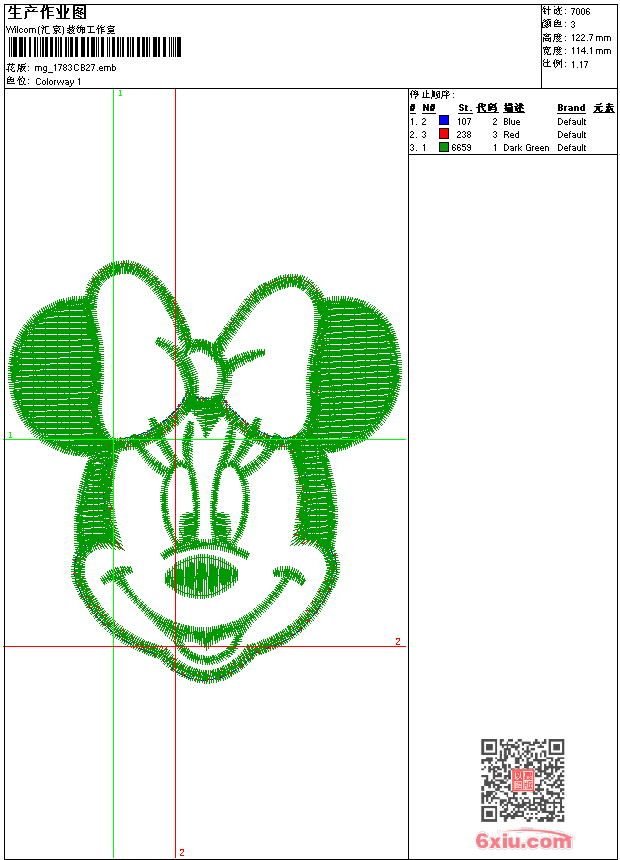Click the Wilcom studio name line

60,30
